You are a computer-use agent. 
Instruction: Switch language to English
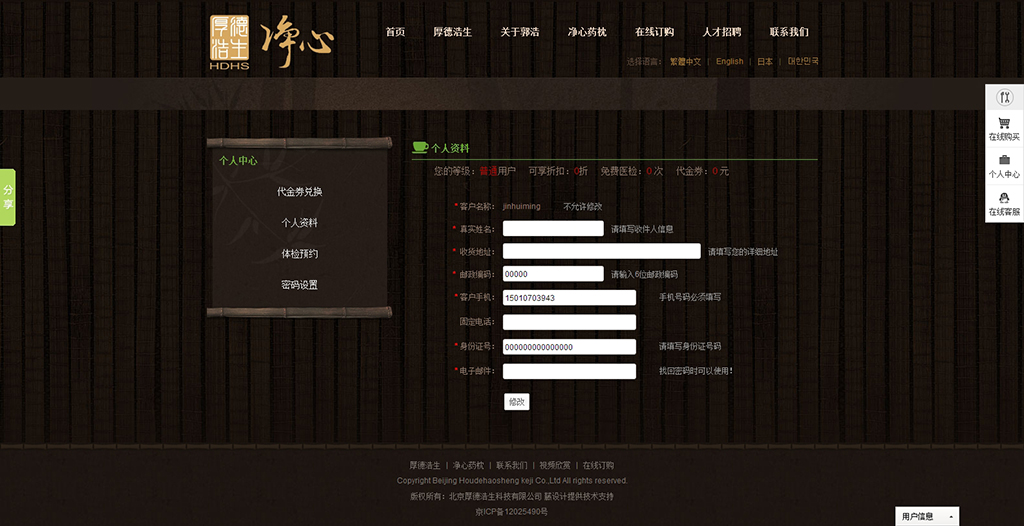[x=729, y=62]
